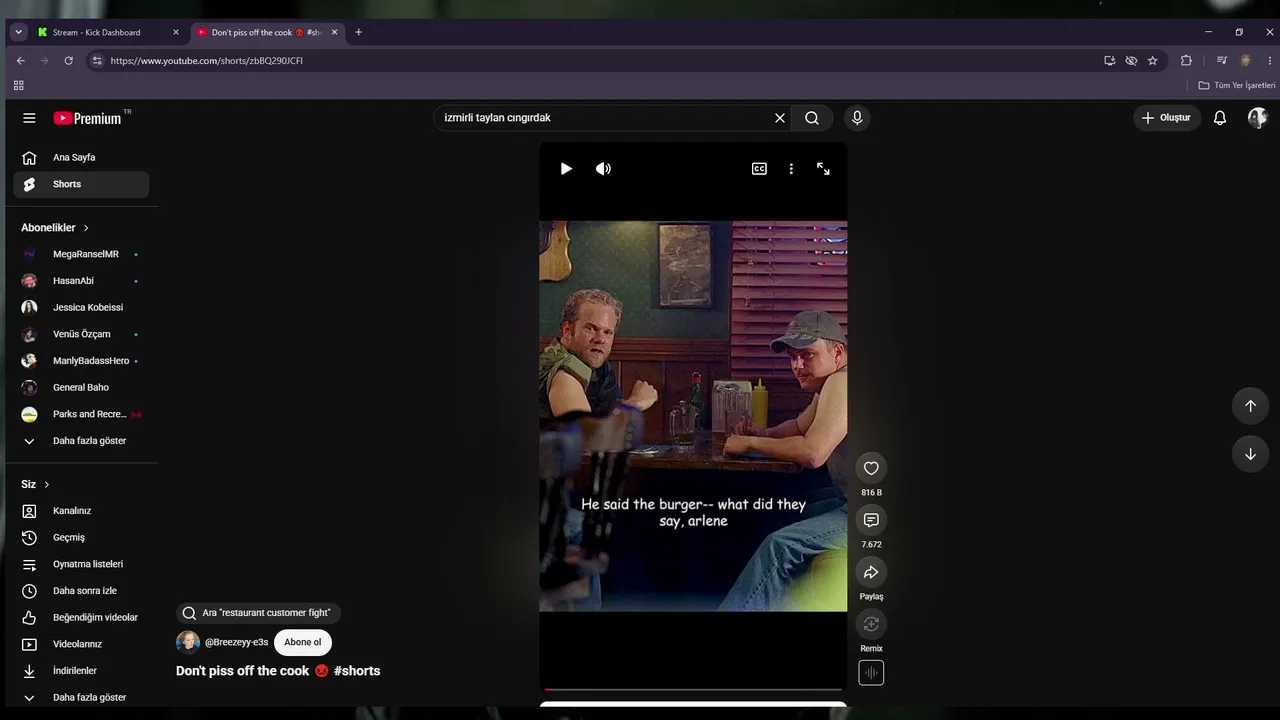
Task: Subscribe using the Abone ol button
Action: (303, 642)
